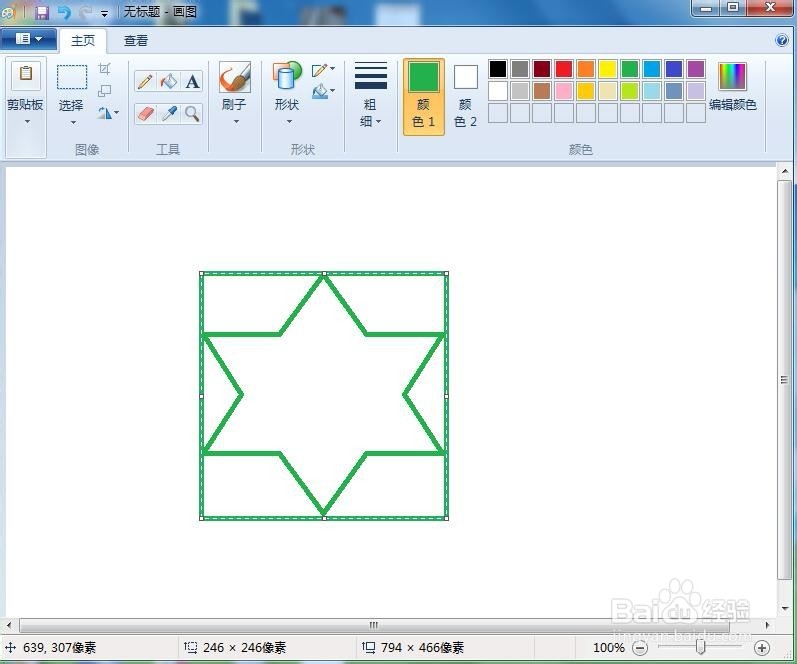Pick the purple color swatch
Screen dimensions: 797x664
pyautogui.click(x=695, y=69)
